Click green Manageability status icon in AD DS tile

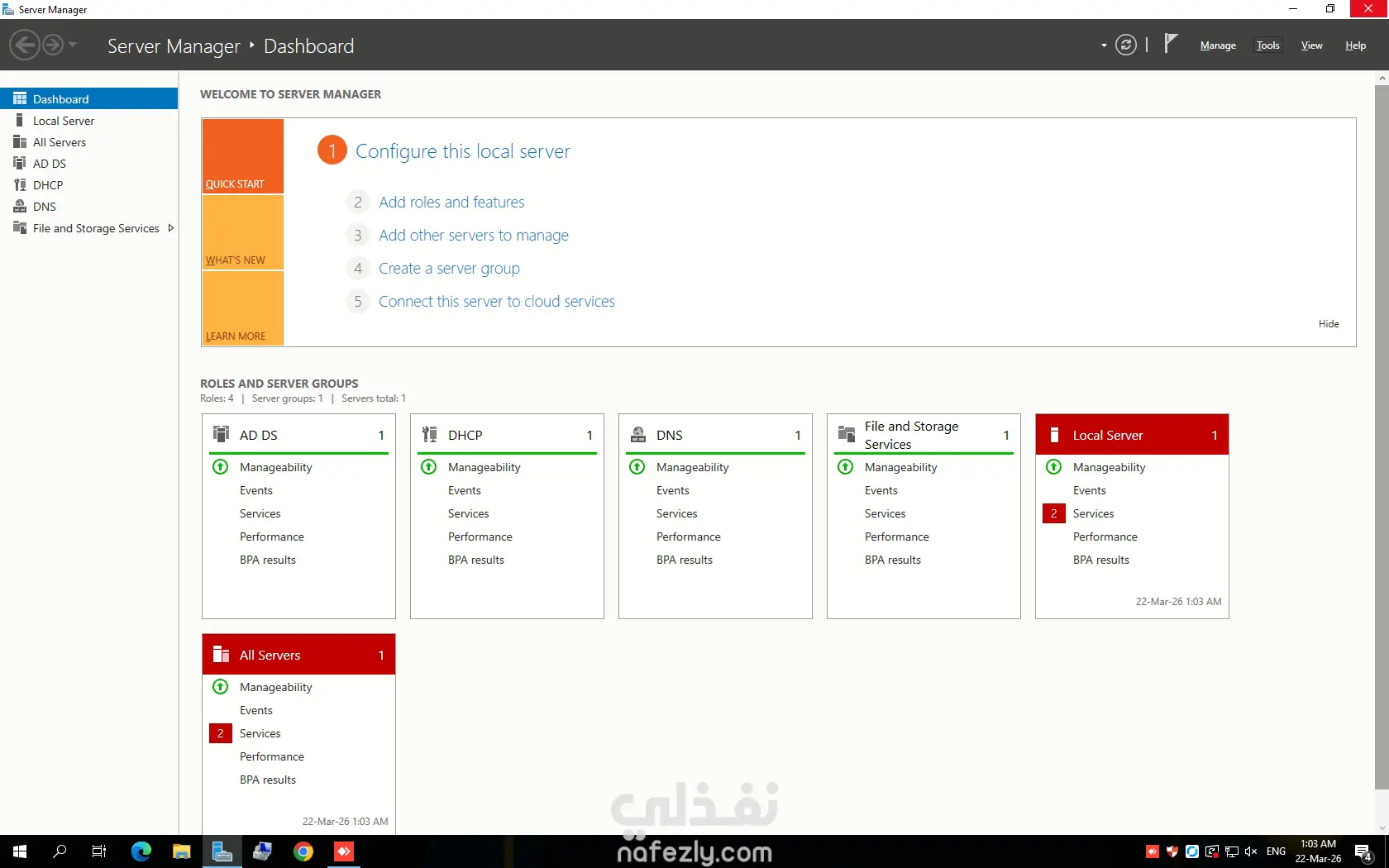[221, 467]
